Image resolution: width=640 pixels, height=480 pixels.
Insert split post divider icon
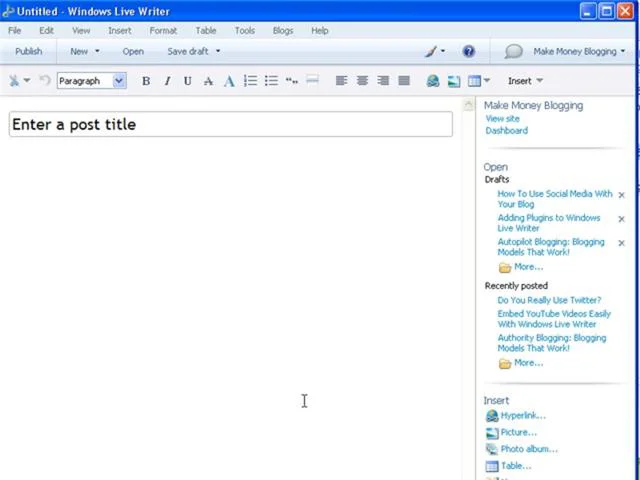coord(312,80)
